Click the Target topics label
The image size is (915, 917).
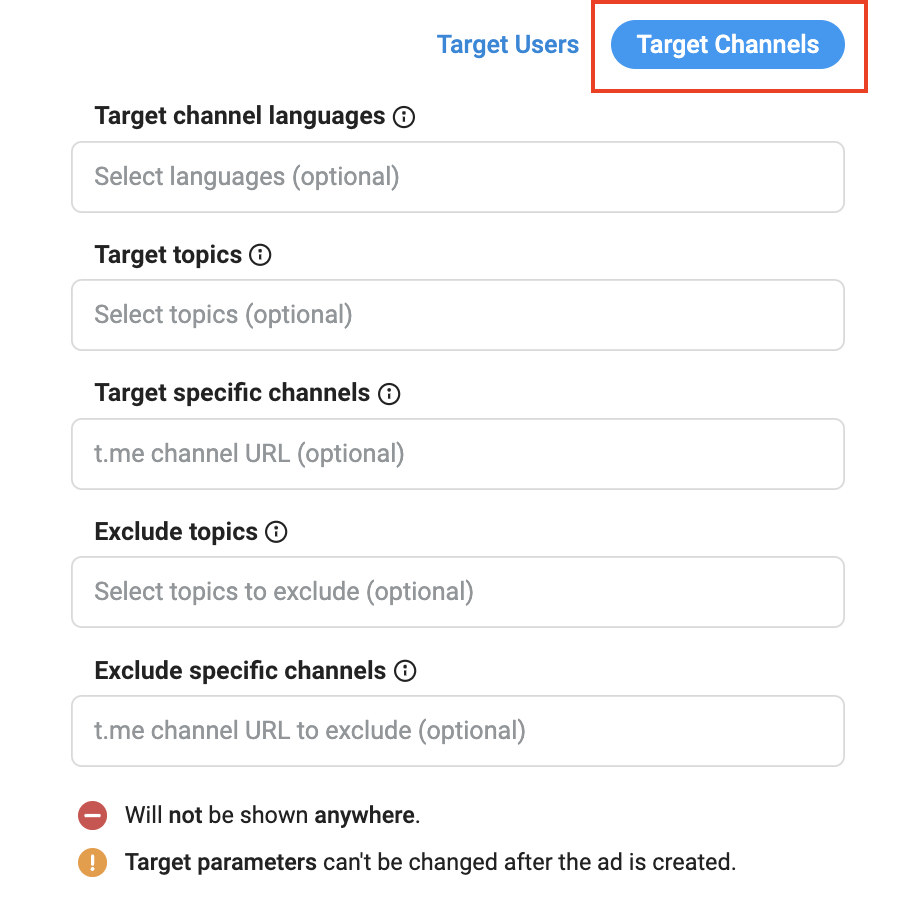click(x=168, y=255)
